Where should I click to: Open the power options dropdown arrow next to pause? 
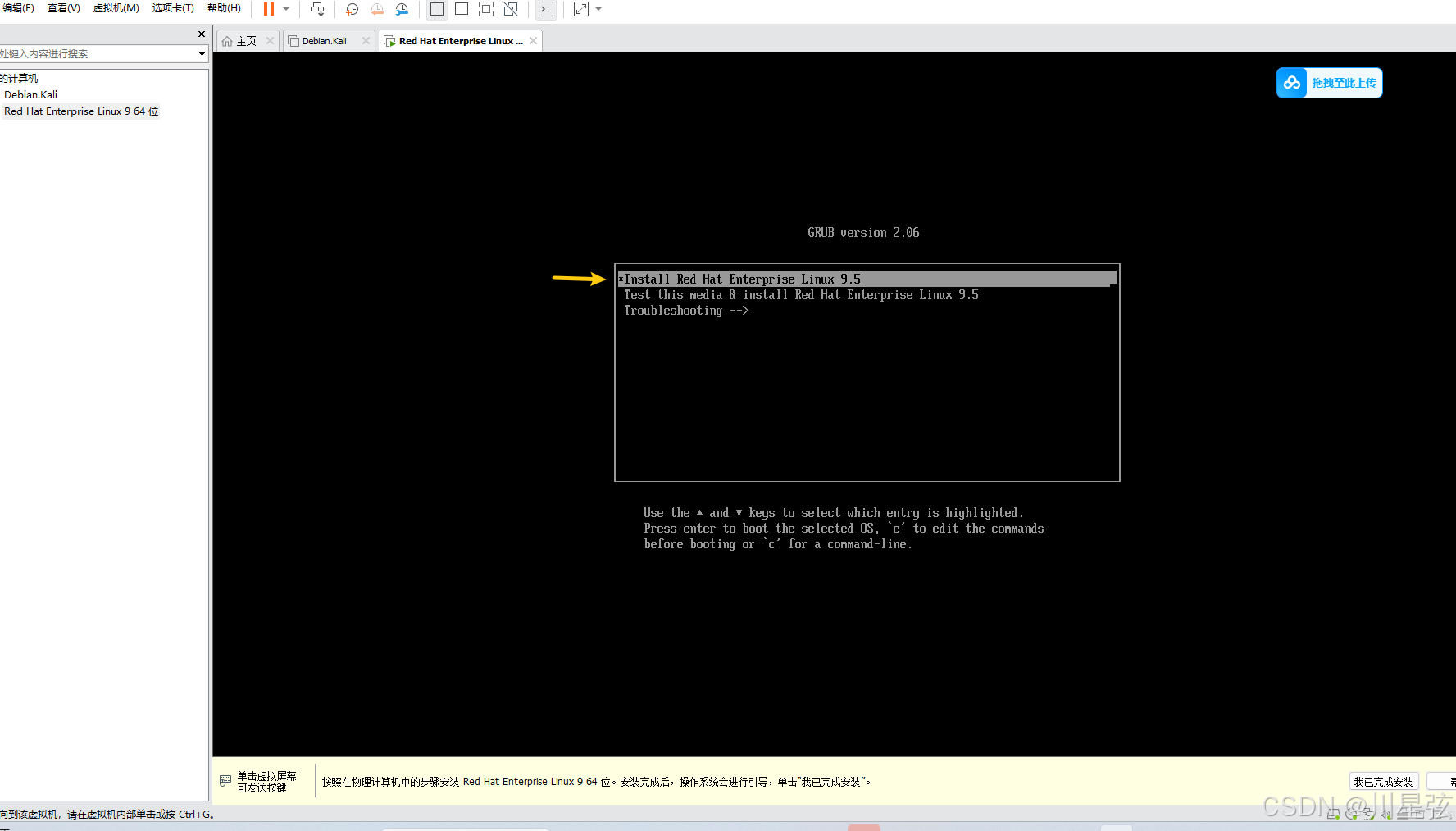click(286, 9)
